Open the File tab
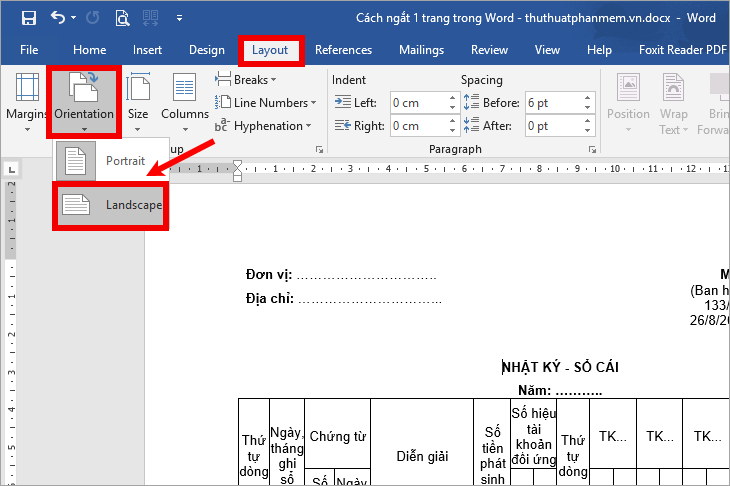Viewport: 730px width, 486px height. [29, 50]
